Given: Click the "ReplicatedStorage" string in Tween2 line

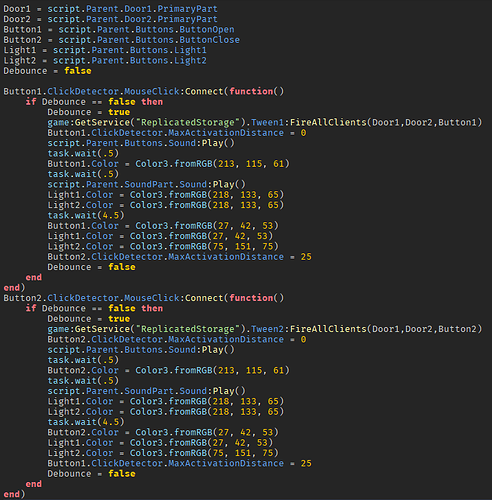Looking at the screenshot, I should pos(188,329).
